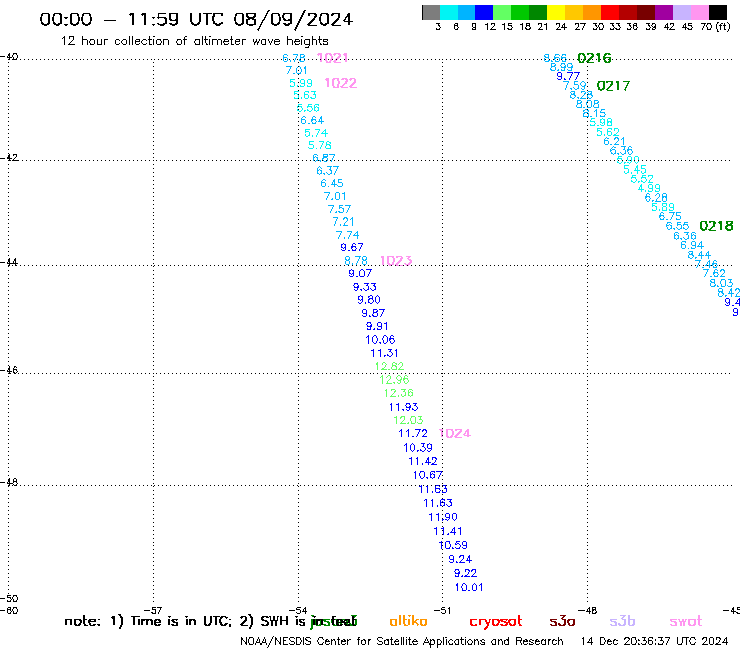Click the 7.57 wave height value
Image resolution: width=740 pixels, height=650 pixels.
(339, 209)
